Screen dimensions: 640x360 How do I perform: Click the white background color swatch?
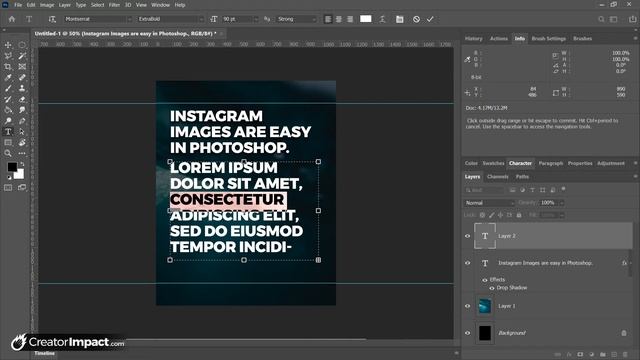tap(19, 174)
